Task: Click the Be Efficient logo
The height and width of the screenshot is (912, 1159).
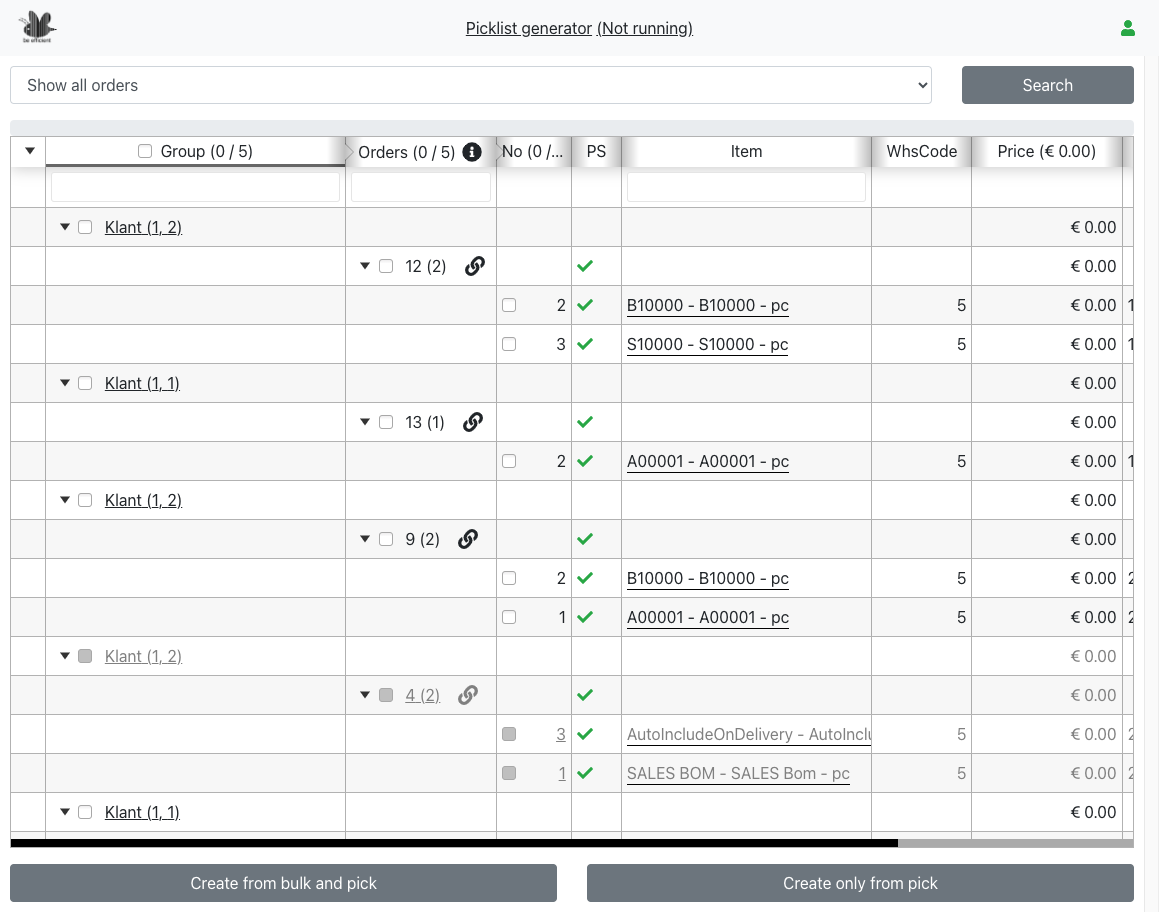Action: coord(39,27)
